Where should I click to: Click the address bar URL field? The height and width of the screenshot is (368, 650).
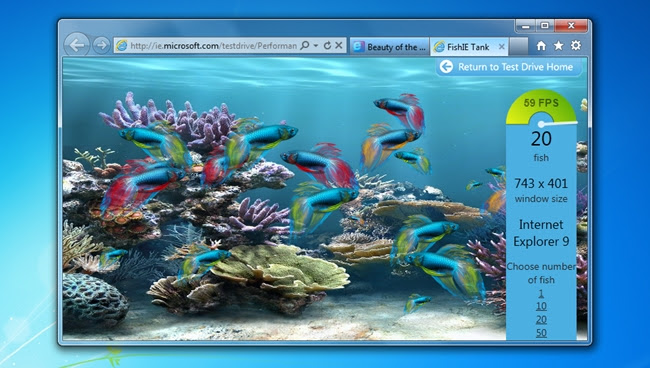click(213, 46)
